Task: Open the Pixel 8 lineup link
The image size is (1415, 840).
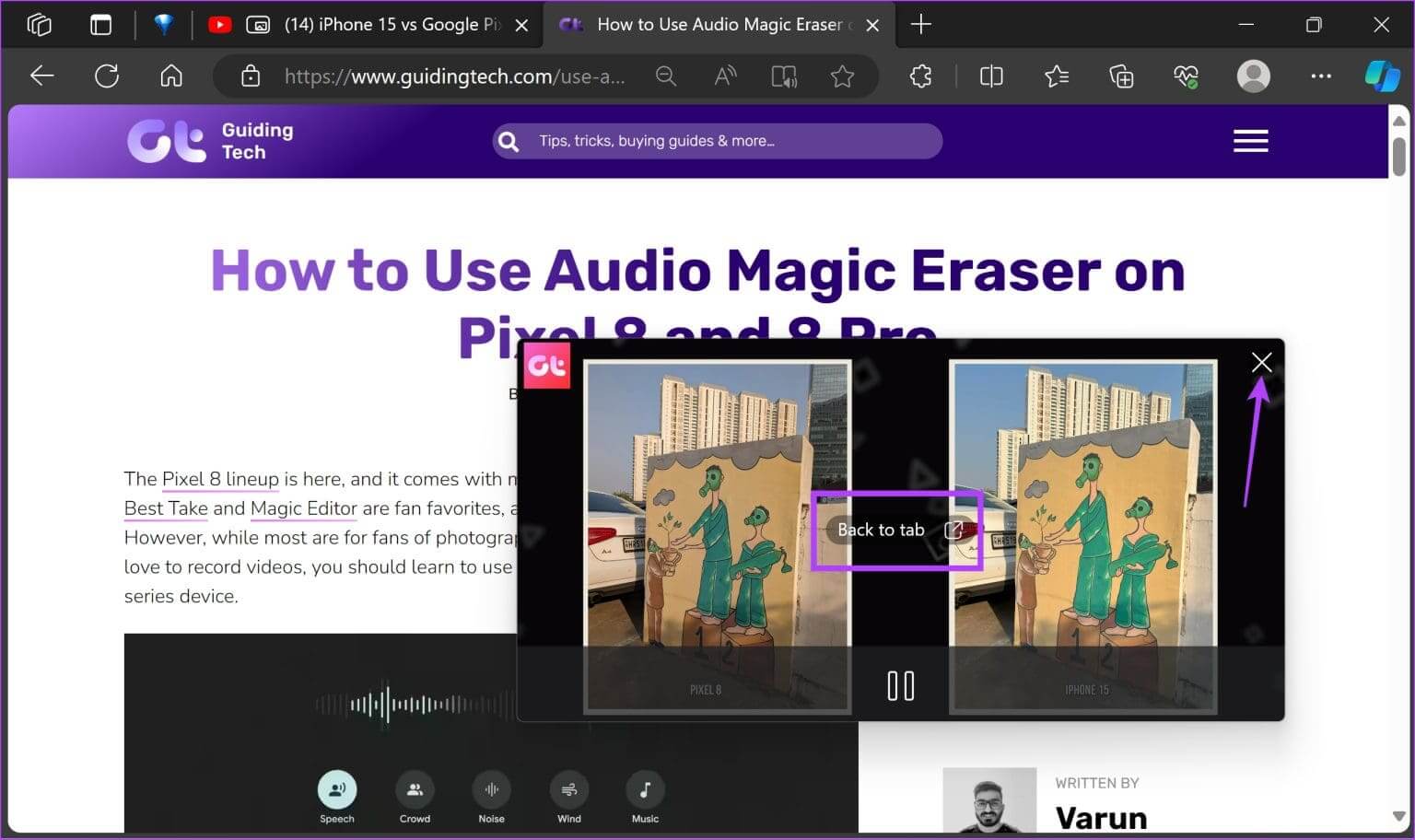Action: (220, 479)
